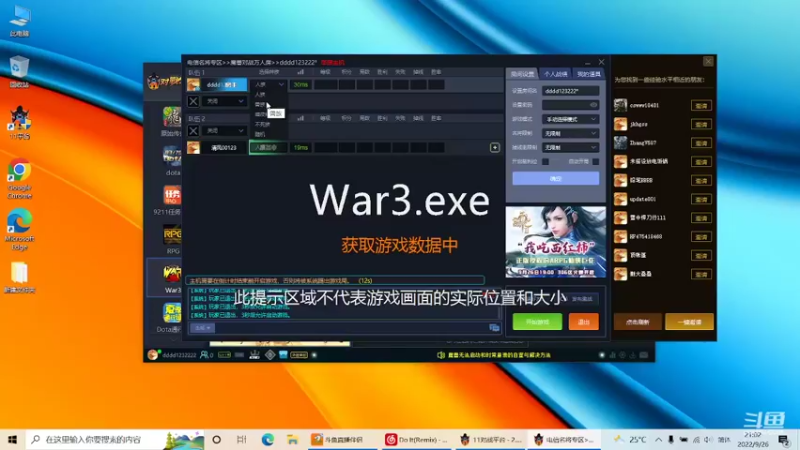Toggle password visibility eye icon

(593, 105)
